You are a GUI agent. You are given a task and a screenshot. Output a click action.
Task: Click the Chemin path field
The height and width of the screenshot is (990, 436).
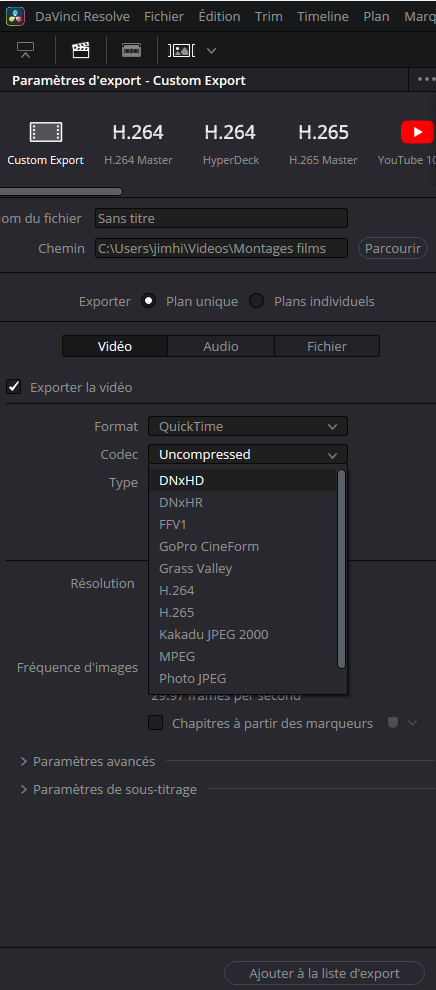[x=221, y=248]
